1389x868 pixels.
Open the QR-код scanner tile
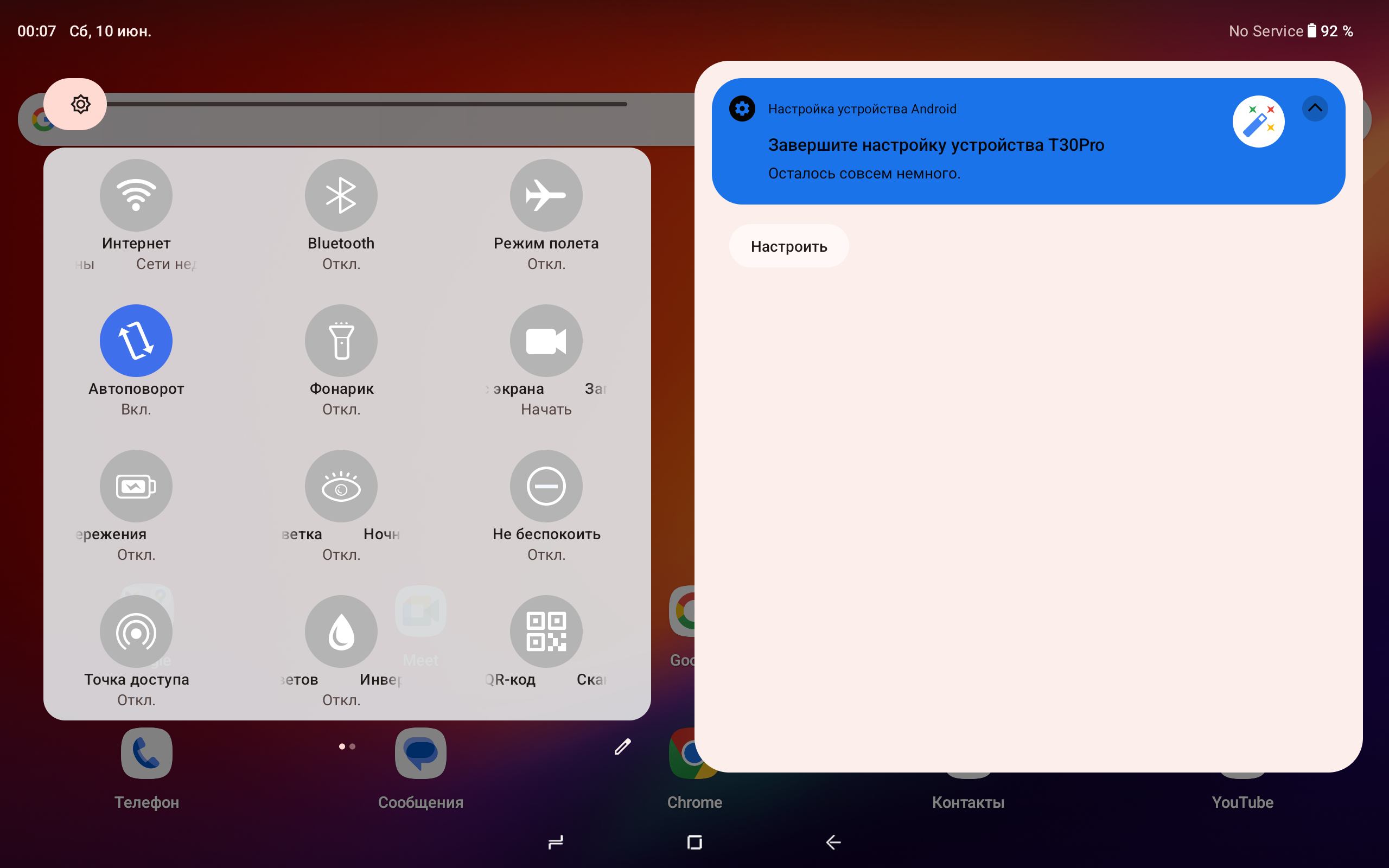click(546, 631)
